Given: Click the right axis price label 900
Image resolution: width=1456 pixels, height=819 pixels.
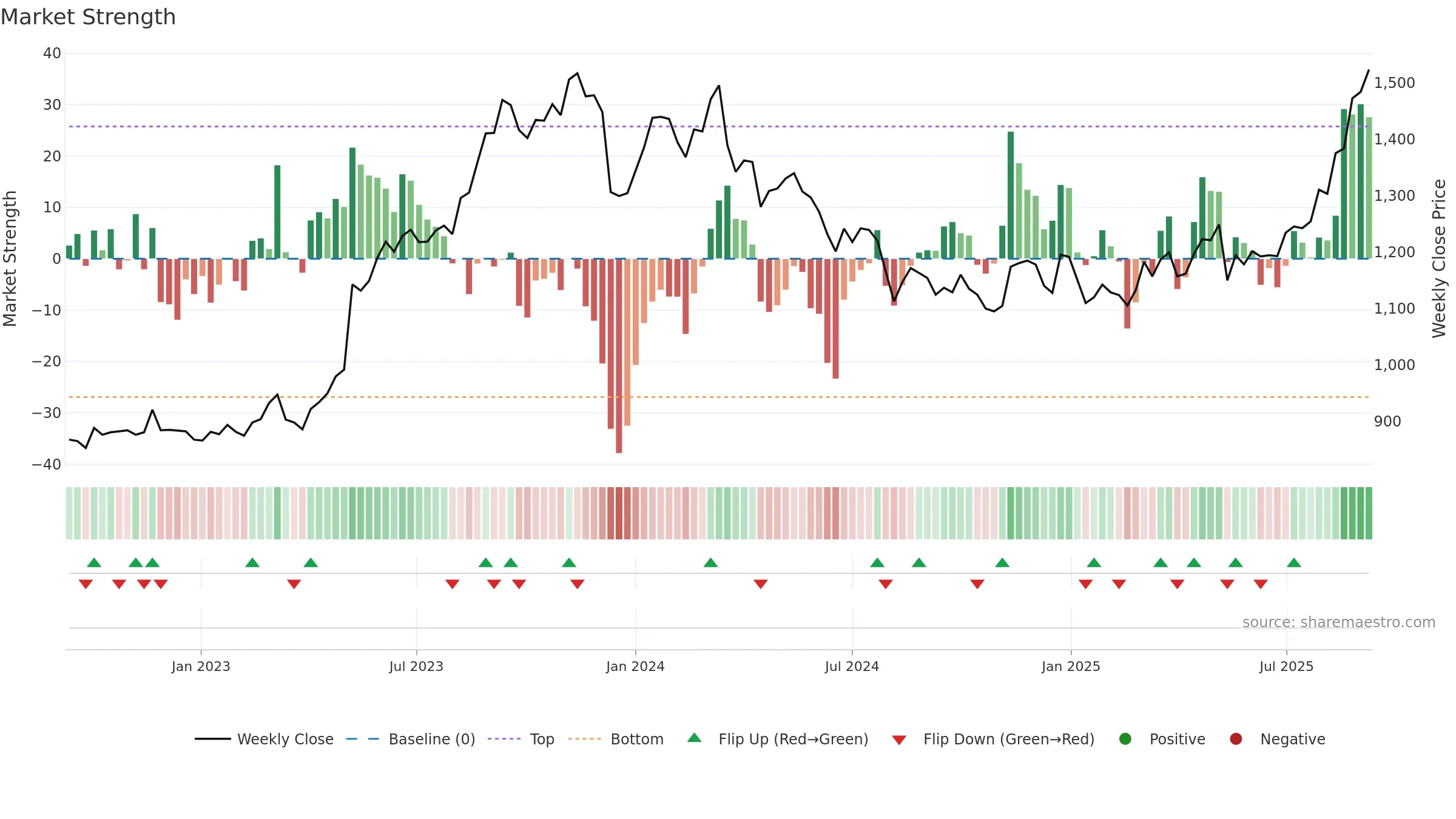Looking at the screenshot, I should click(x=1387, y=421).
